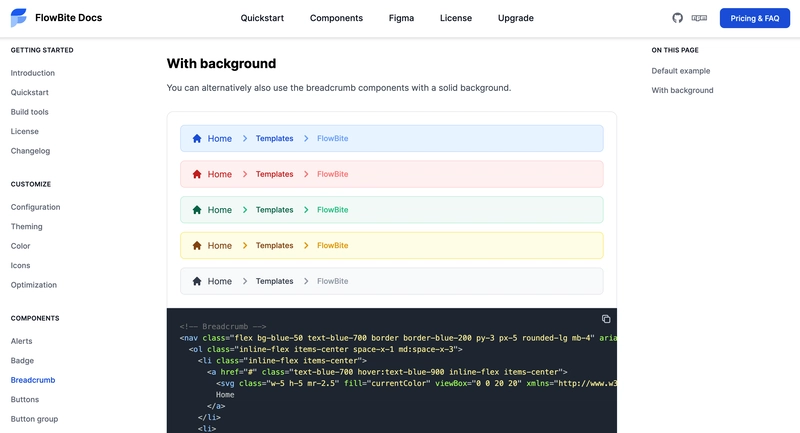The height and width of the screenshot is (433, 800).
Task: Select Breadcrumb in sidebar
Action: tap(33, 380)
